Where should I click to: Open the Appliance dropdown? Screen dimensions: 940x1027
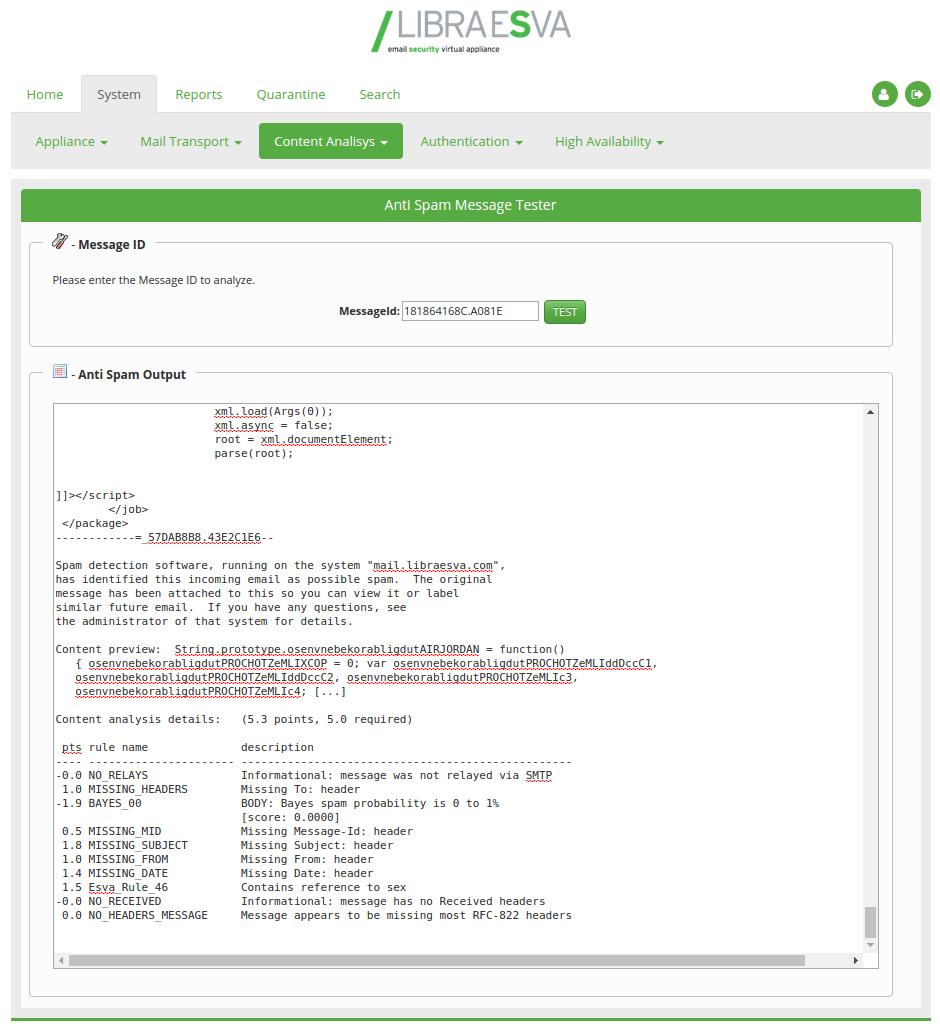pos(71,141)
